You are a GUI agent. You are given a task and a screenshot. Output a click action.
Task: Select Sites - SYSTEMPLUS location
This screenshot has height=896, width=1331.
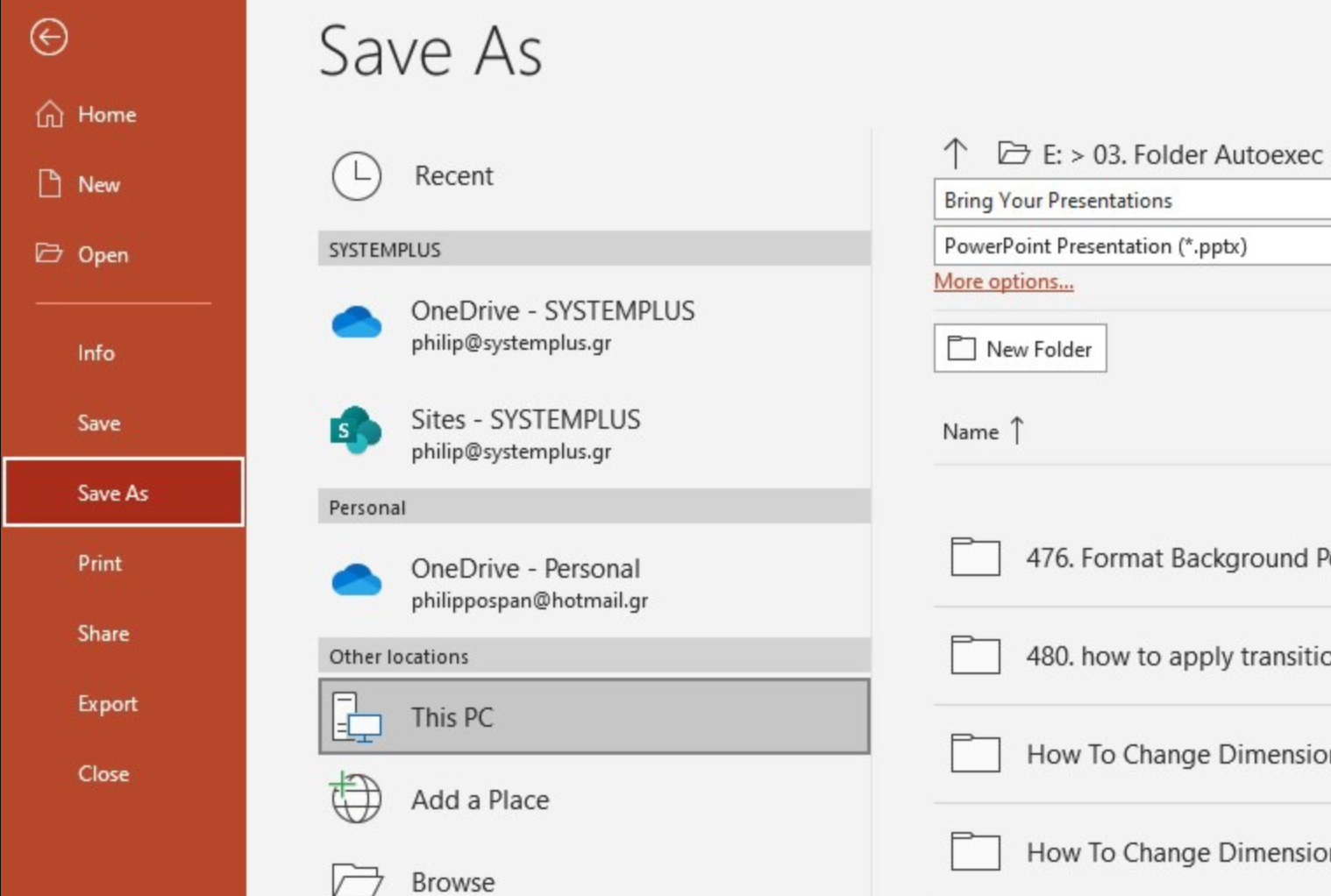594,433
